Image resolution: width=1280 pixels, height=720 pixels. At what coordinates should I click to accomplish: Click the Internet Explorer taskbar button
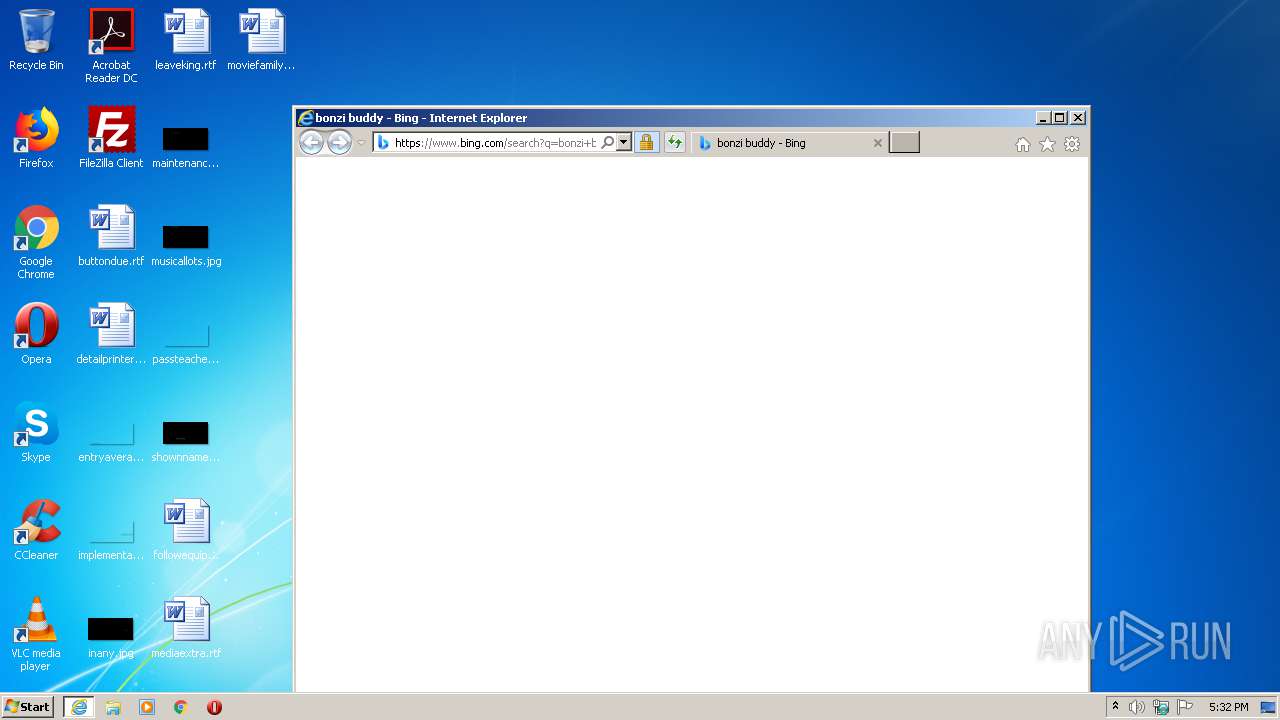tap(79, 707)
